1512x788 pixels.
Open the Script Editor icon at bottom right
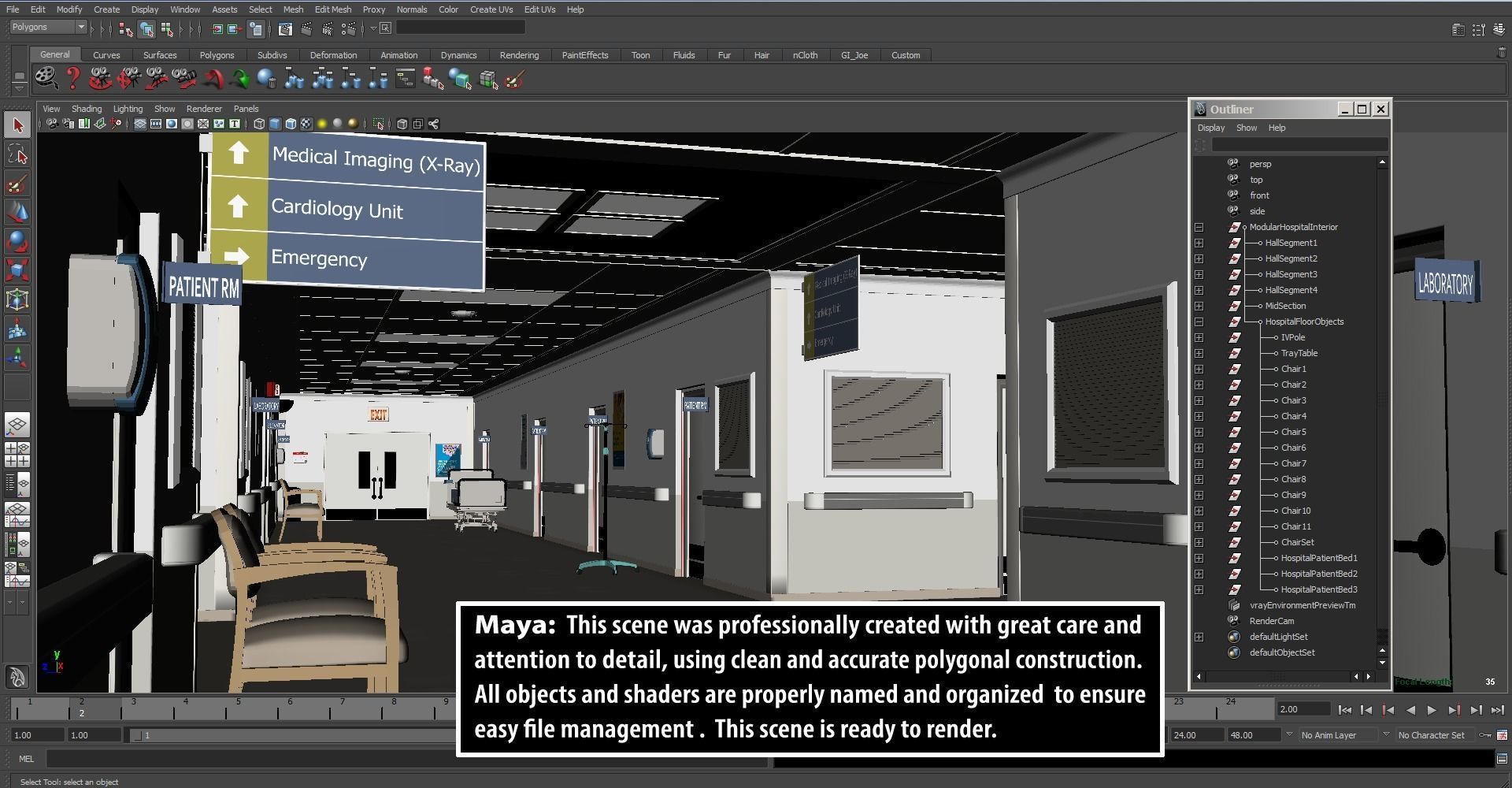click(1501, 759)
